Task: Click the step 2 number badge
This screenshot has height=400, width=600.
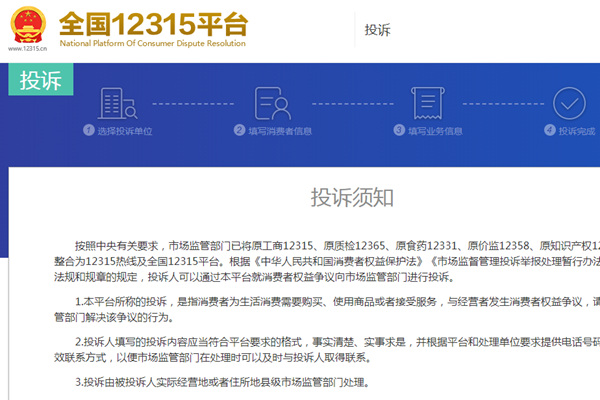Action: [x=240, y=130]
